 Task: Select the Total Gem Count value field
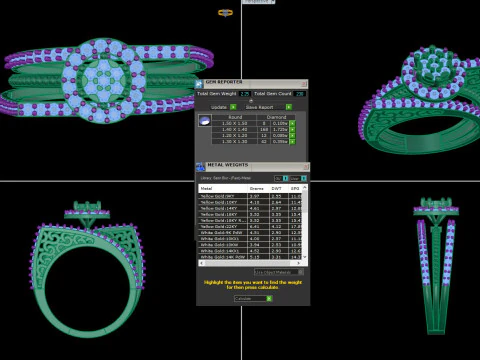(x=300, y=94)
